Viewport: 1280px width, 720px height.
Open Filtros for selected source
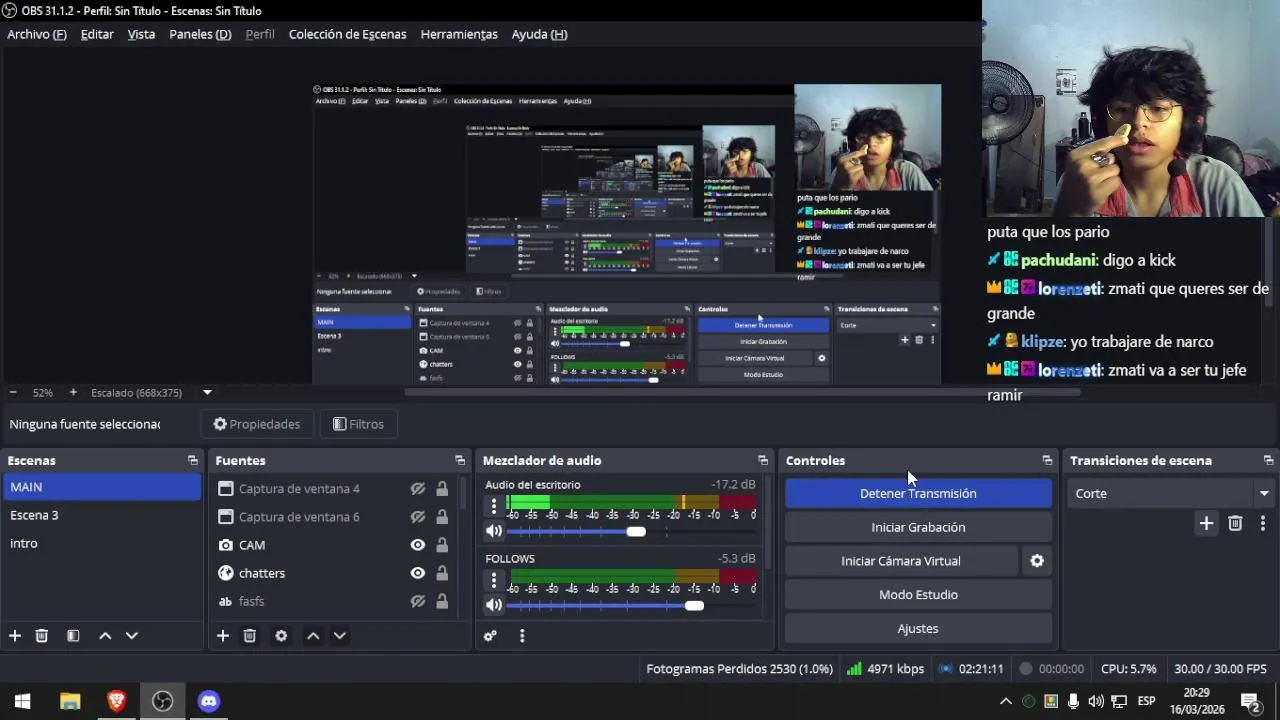[x=358, y=424]
